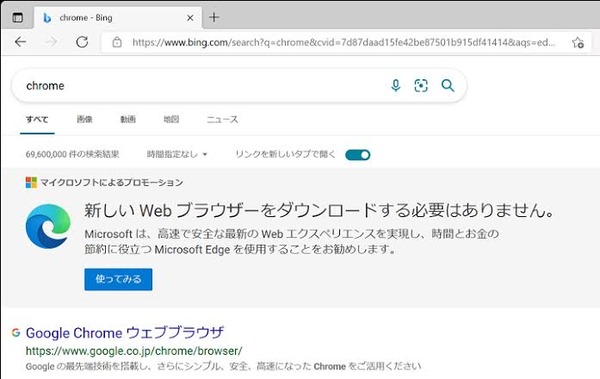
Task: Open Google Chrome ウェブブラウザ result link
Action: tap(125, 333)
